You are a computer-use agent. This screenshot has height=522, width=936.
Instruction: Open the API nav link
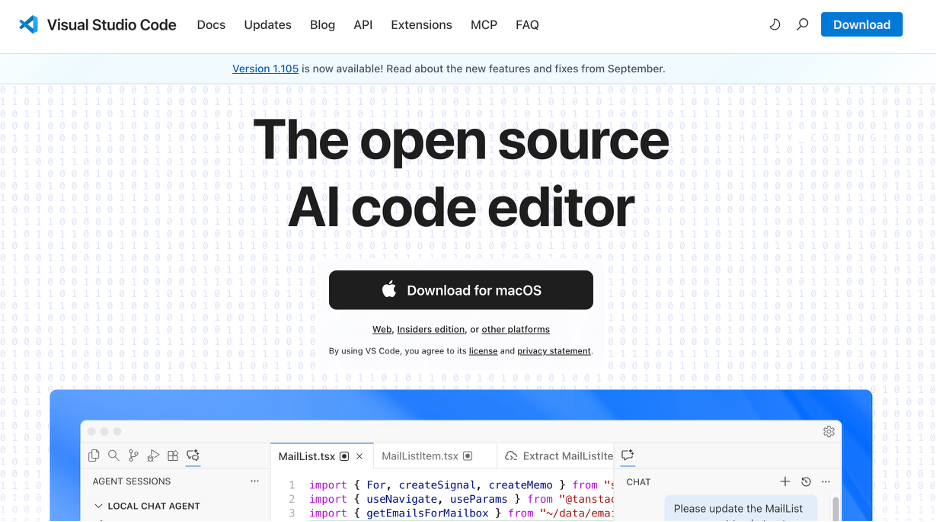pyautogui.click(x=363, y=24)
